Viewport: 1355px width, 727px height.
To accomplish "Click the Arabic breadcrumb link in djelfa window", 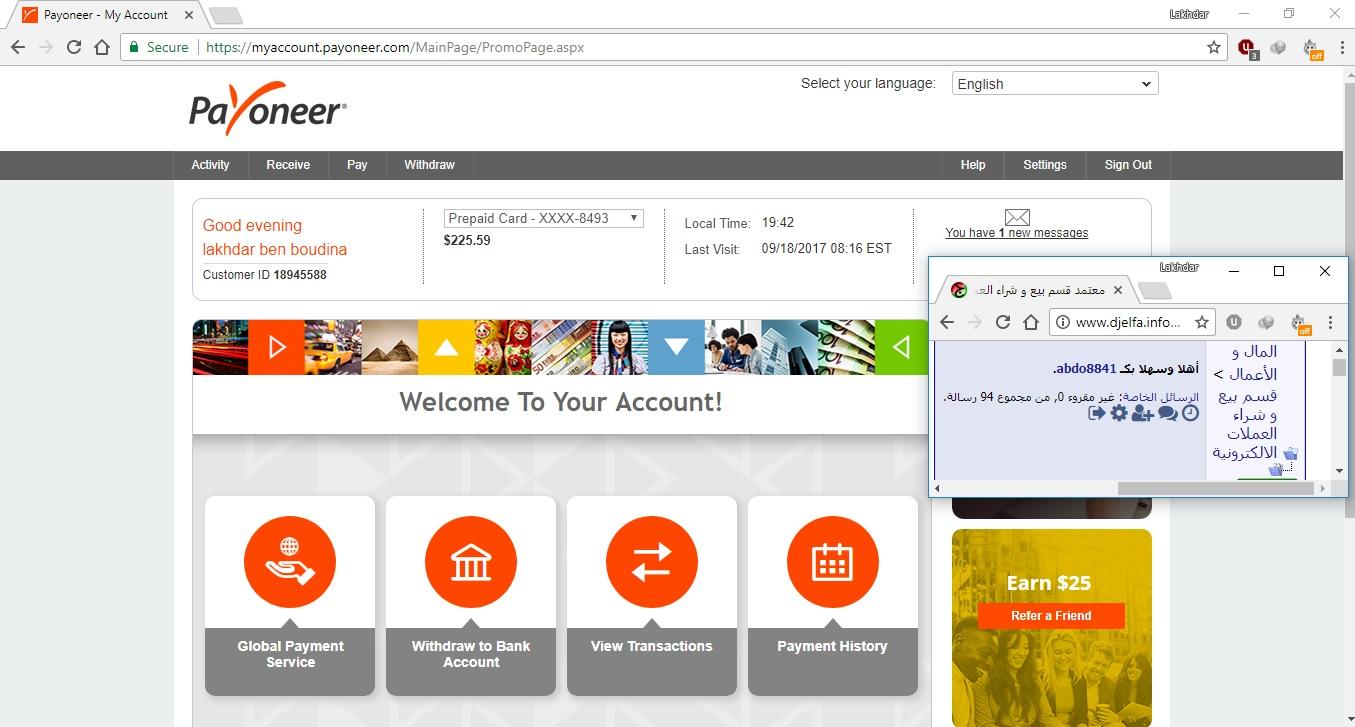I will [1246, 403].
